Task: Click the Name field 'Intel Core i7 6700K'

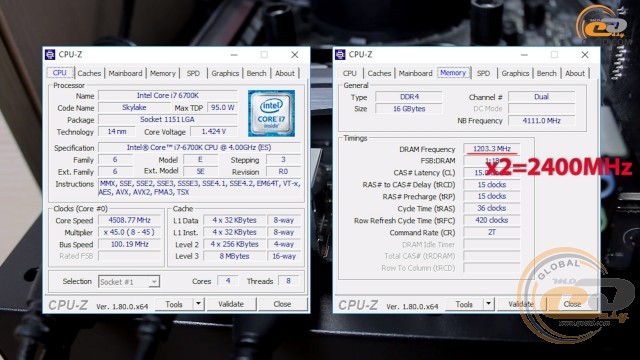Action: (168, 96)
